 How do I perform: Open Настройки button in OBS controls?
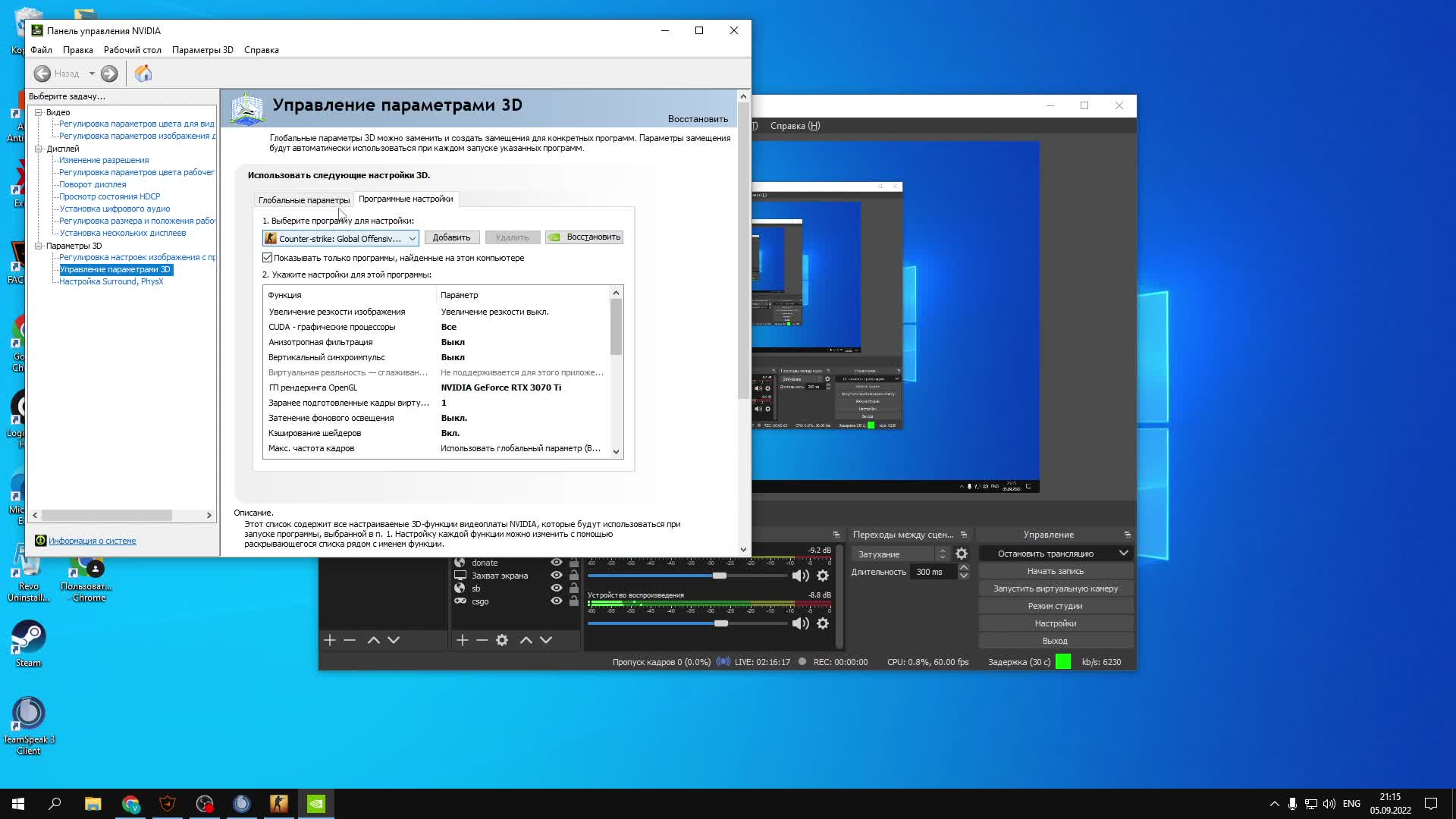[1056, 623]
